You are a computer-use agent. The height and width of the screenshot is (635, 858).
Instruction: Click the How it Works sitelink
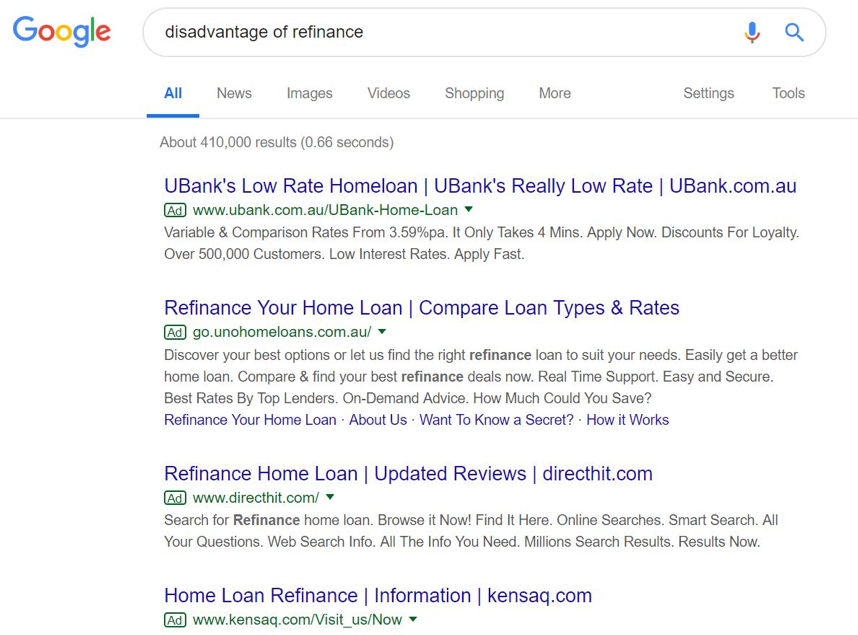[x=627, y=420]
